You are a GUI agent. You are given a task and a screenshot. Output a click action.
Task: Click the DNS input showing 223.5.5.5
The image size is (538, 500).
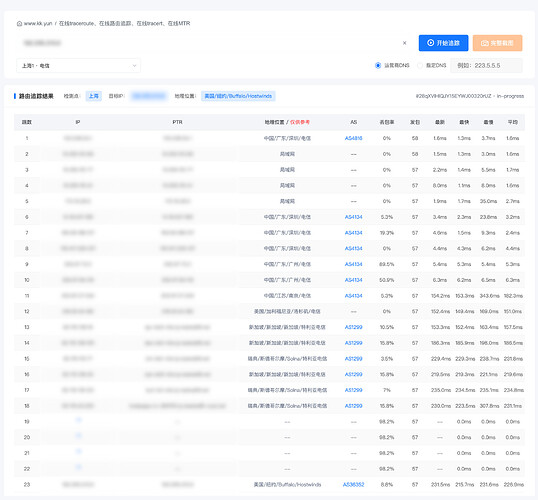coord(486,65)
